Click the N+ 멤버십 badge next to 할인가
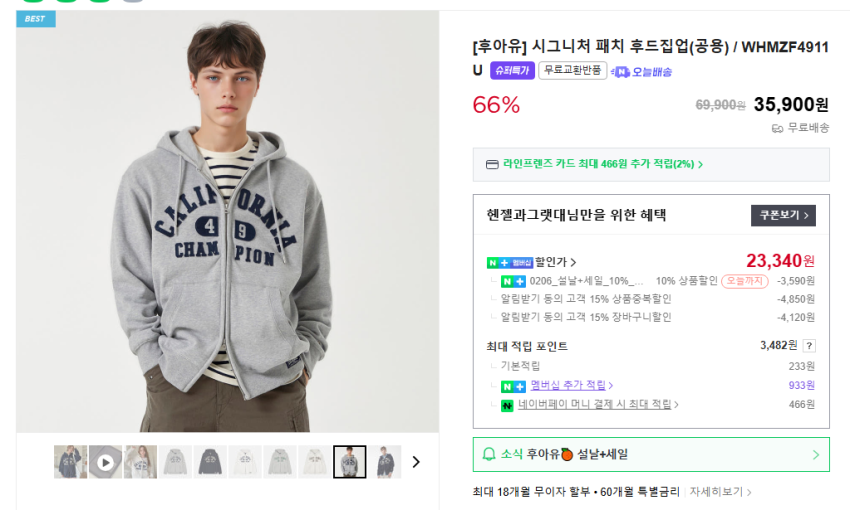Screen dimensions: 850x510 pos(510,262)
